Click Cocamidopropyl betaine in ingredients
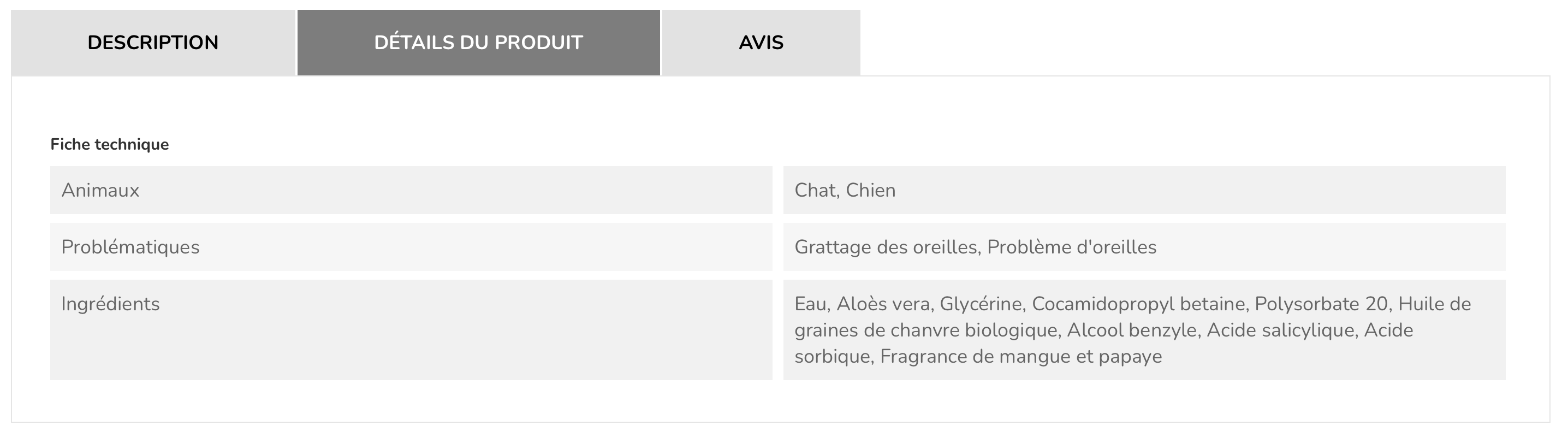This screenshot has width=1568, height=437. pos(1138,304)
